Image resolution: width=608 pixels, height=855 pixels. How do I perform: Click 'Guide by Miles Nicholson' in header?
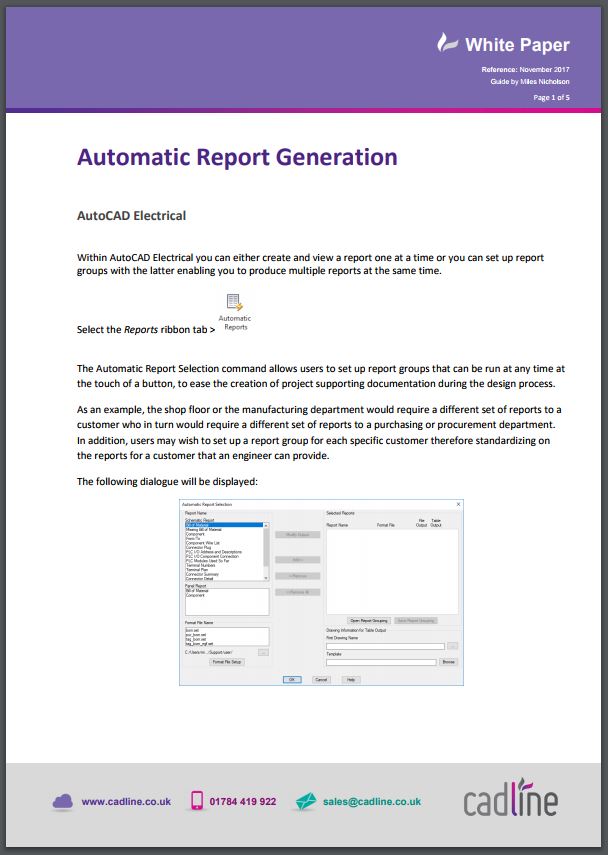click(530, 81)
